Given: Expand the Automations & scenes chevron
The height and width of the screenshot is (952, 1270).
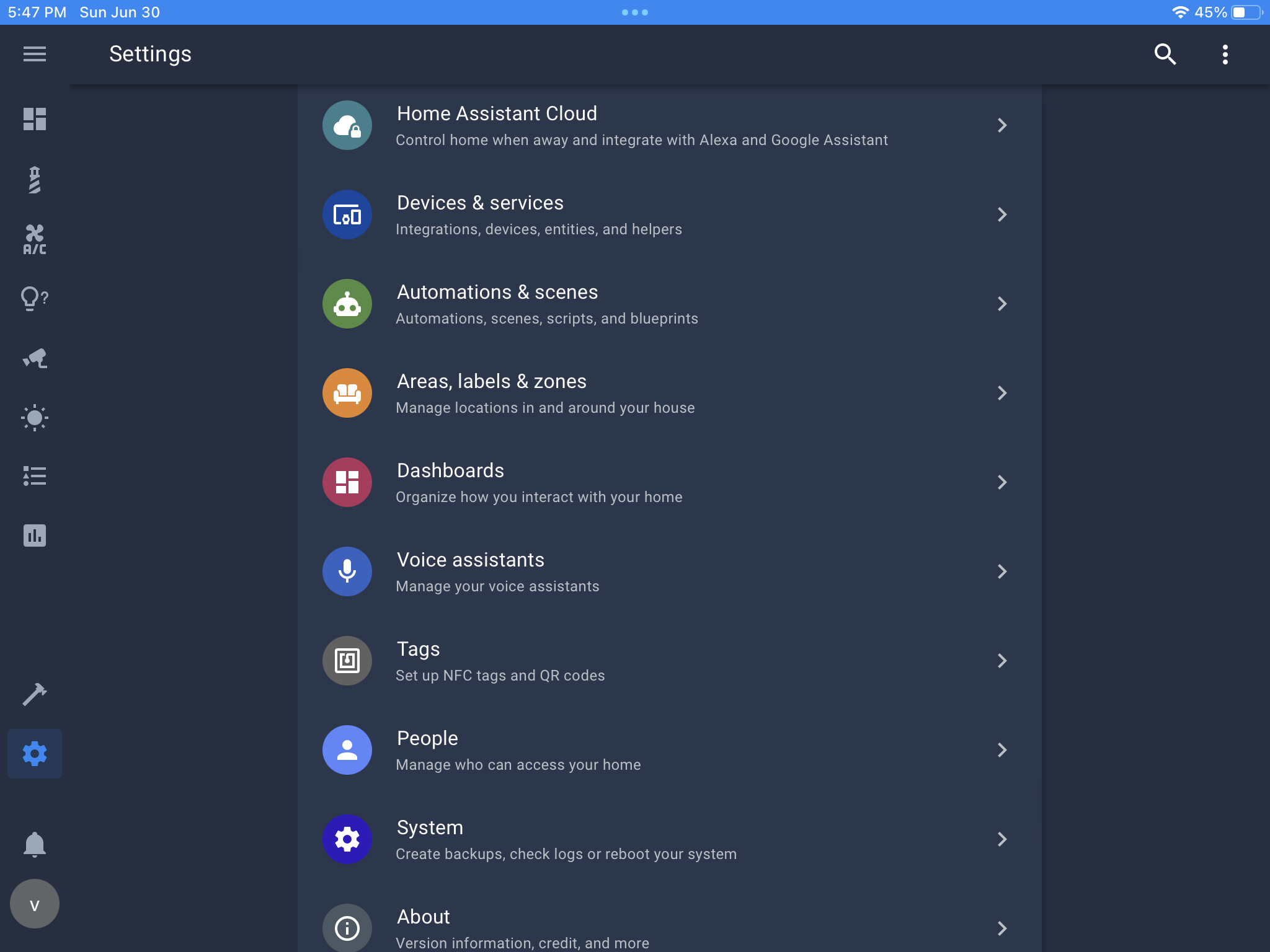Looking at the screenshot, I should (1003, 304).
